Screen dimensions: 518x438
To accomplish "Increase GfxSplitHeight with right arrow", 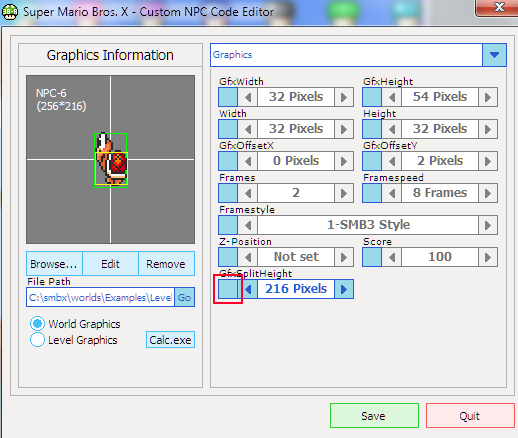I will pos(344,289).
